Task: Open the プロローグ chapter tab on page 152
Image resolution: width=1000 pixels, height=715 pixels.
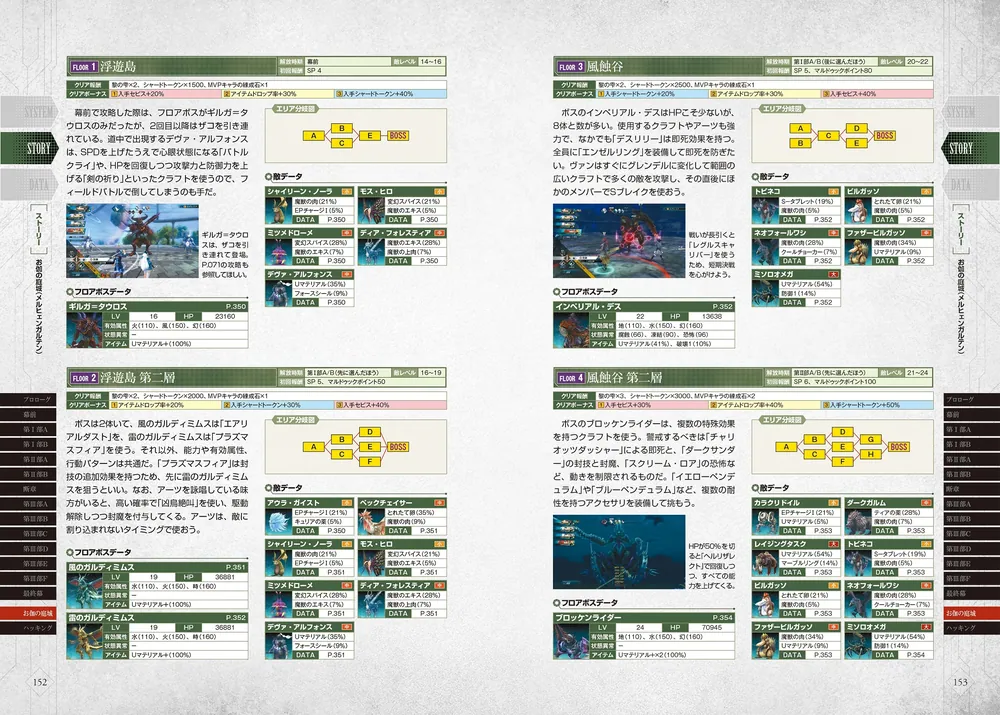Action: (29, 399)
